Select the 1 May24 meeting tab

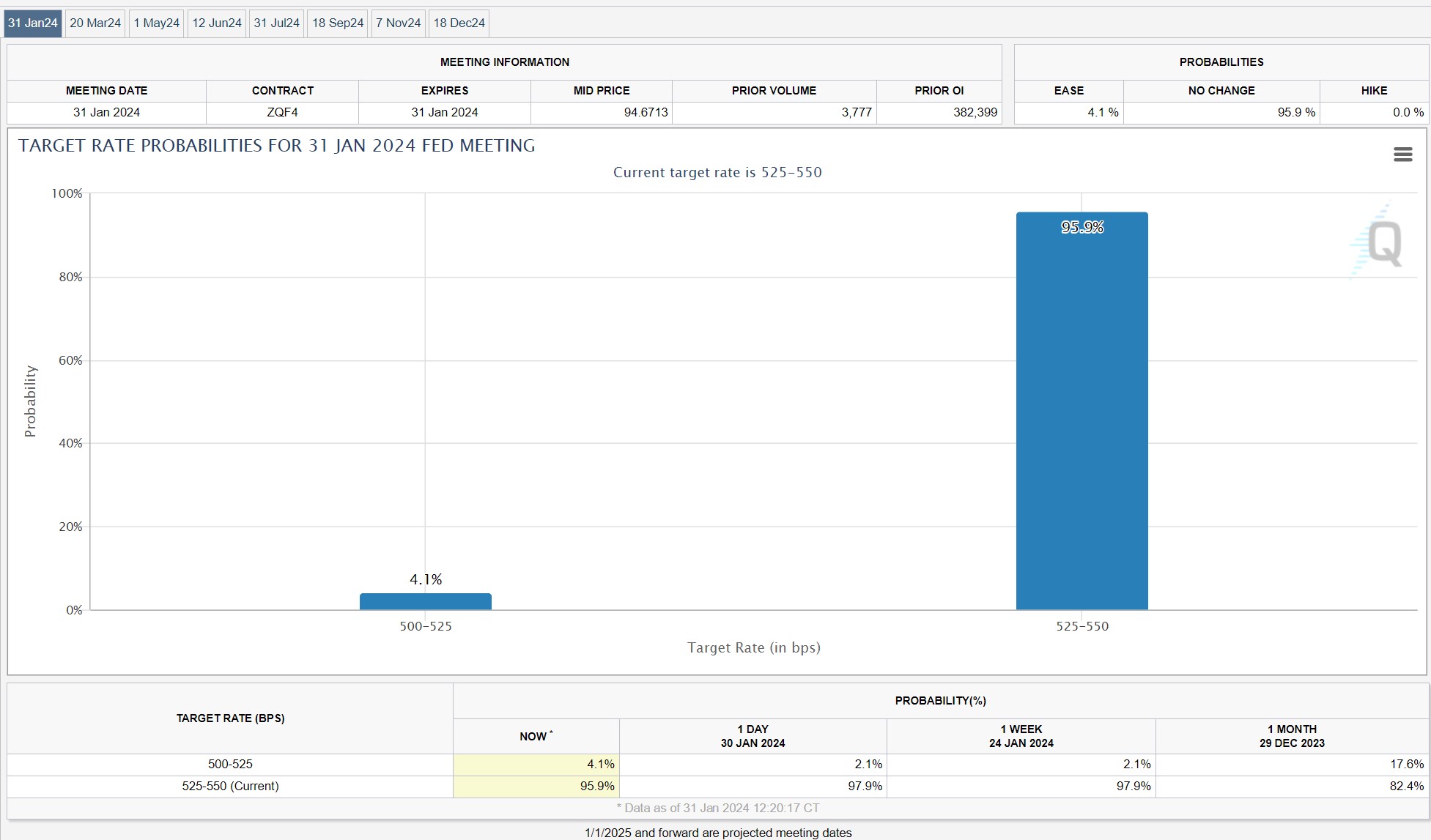pos(156,23)
